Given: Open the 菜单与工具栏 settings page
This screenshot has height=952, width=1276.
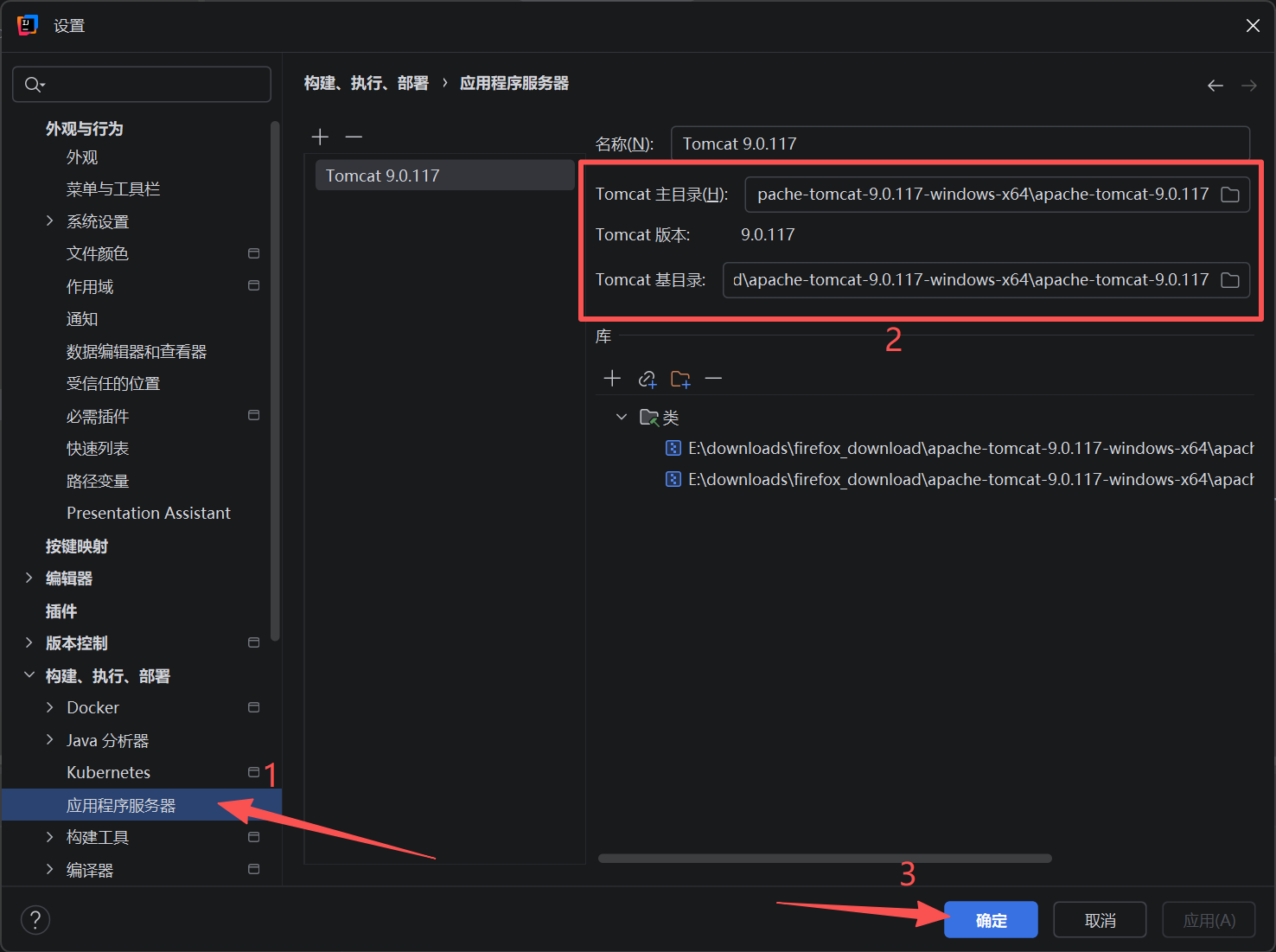Looking at the screenshot, I should click(113, 189).
